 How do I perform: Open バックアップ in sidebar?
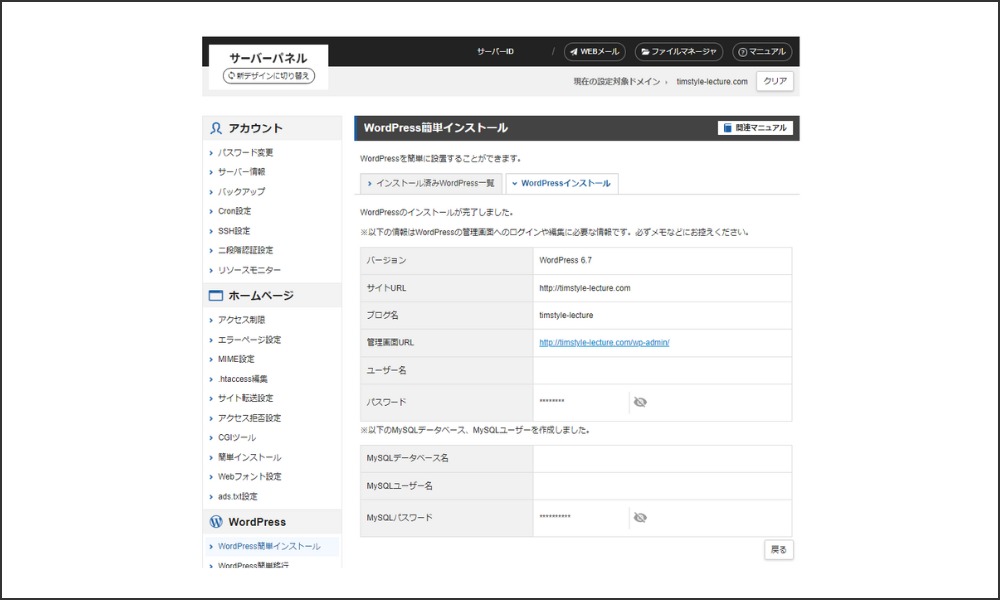click(x=242, y=191)
